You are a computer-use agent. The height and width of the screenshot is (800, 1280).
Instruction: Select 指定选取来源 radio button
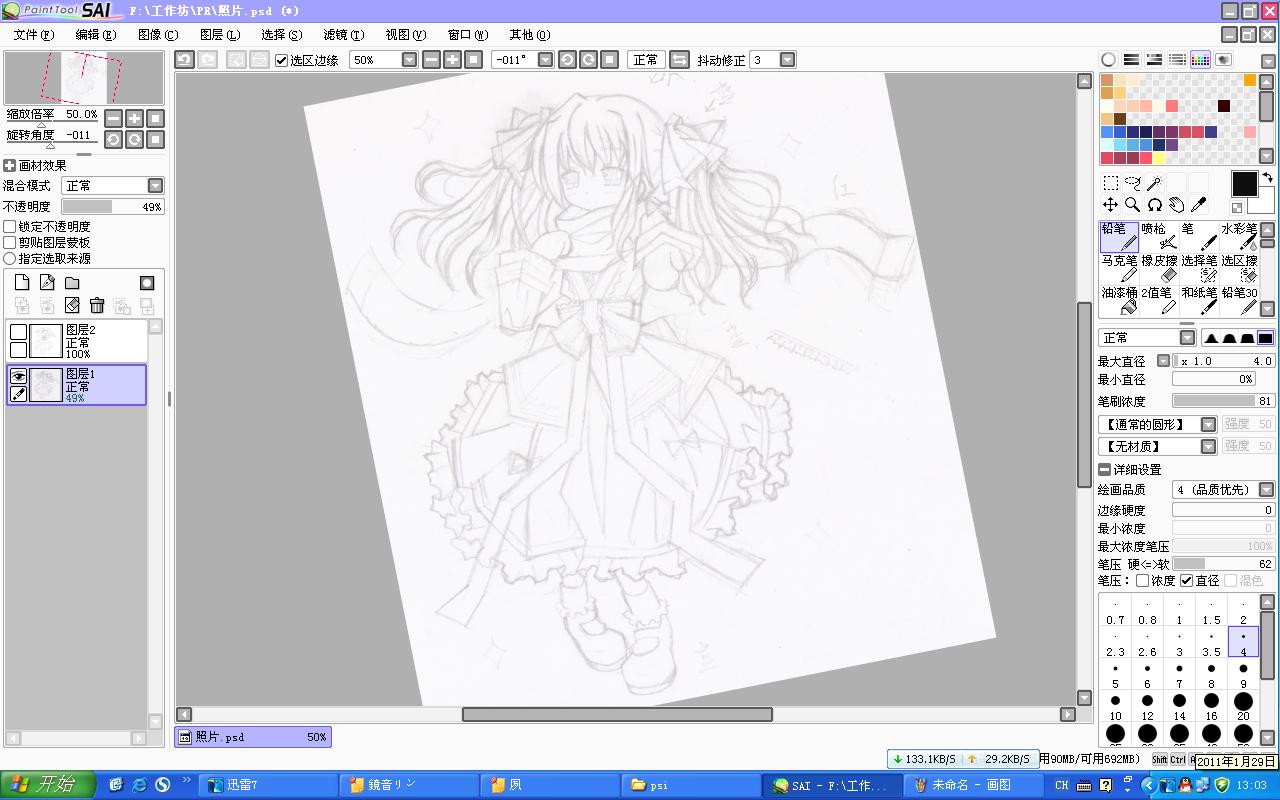tap(10, 258)
